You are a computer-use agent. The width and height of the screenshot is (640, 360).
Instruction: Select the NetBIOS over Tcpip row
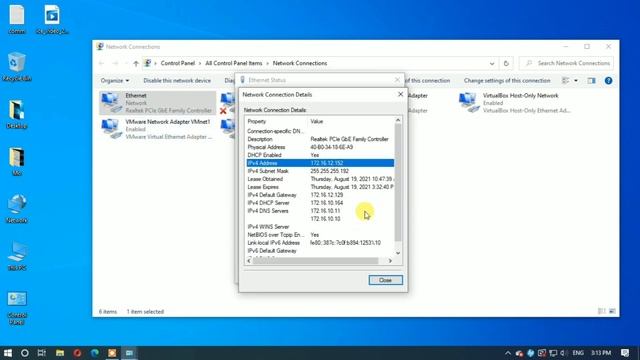(320, 235)
